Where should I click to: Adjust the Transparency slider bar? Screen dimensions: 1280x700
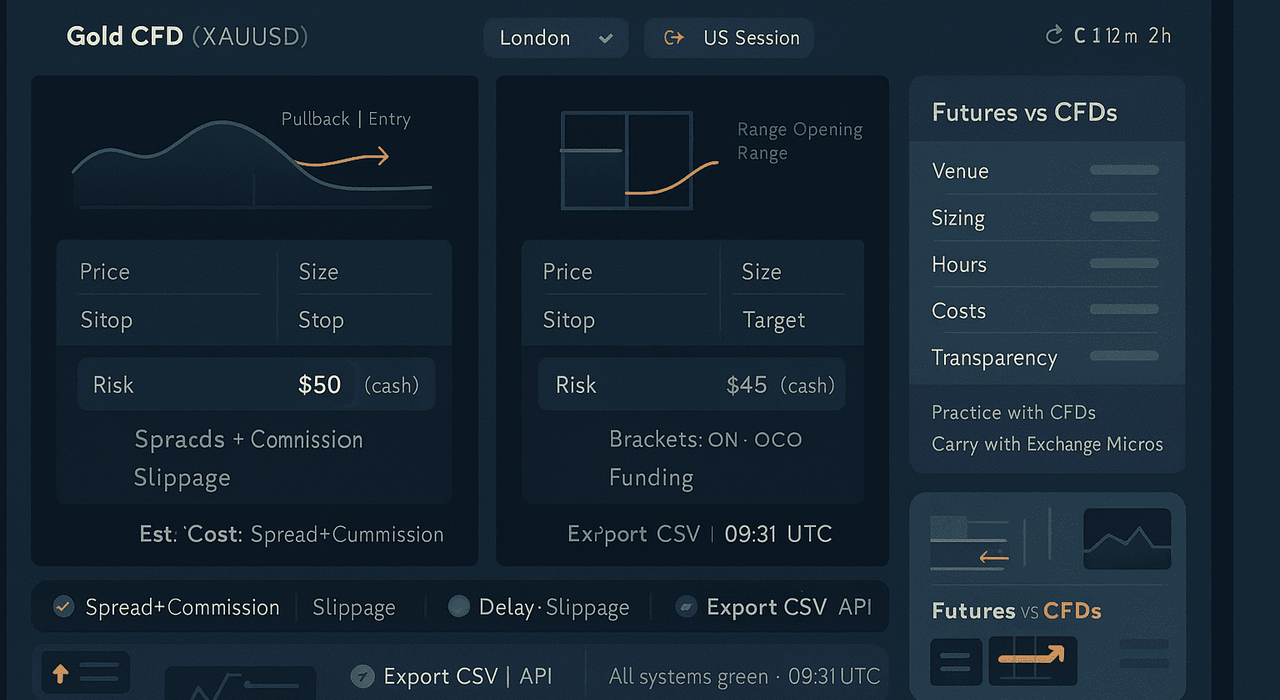tap(1124, 356)
